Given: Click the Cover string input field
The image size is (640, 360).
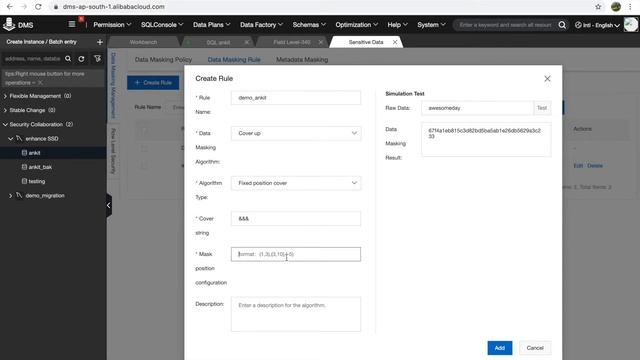Looking at the screenshot, I should coord(296,219).
